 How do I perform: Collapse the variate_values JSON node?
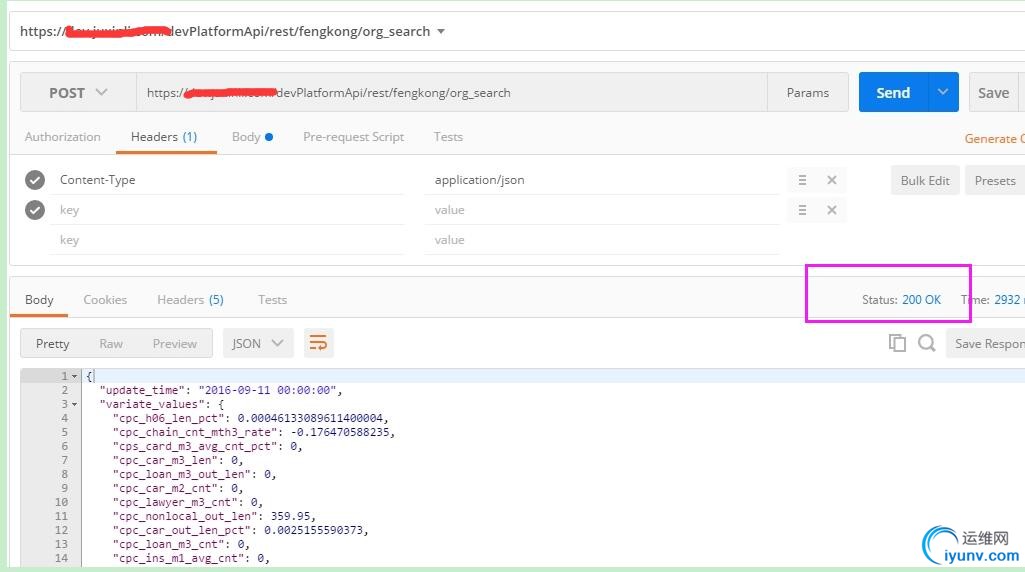[x=74, y=404]
